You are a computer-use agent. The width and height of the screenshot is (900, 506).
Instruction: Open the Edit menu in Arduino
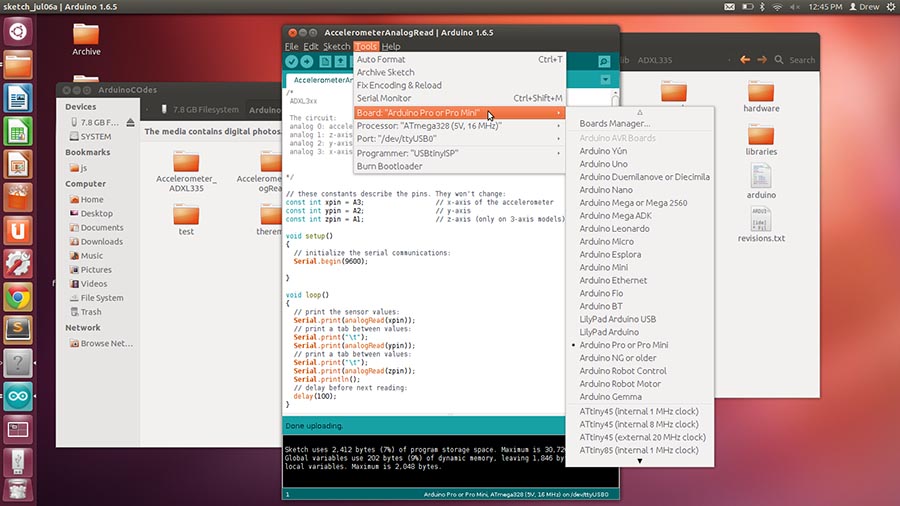pos(311,46)
